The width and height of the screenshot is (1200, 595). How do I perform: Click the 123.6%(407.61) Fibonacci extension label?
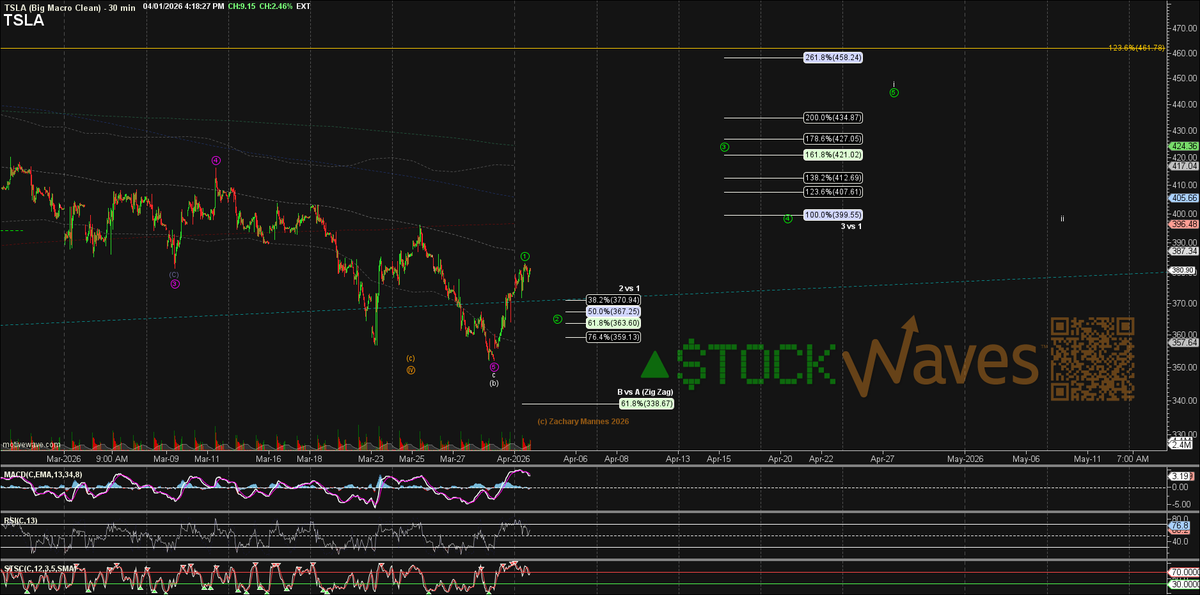pyautogui.click(x=832, y=191)
